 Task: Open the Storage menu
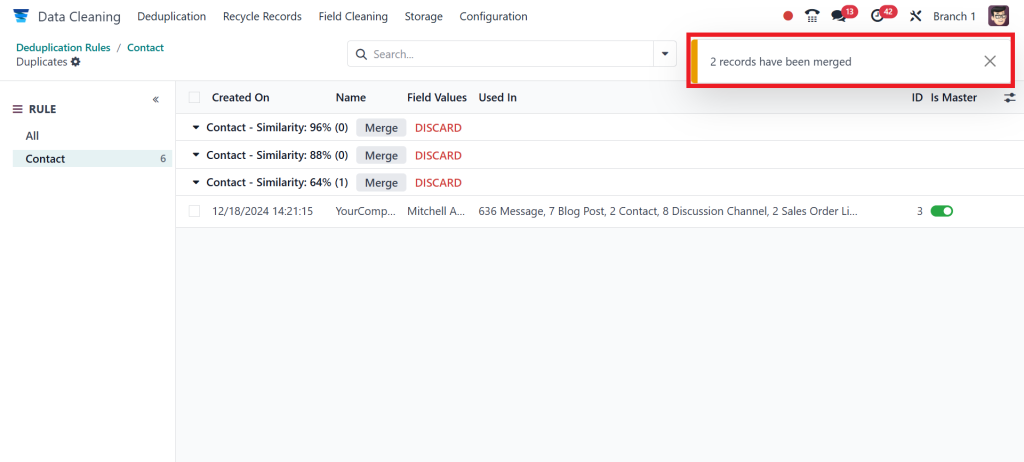coord(423,16)
